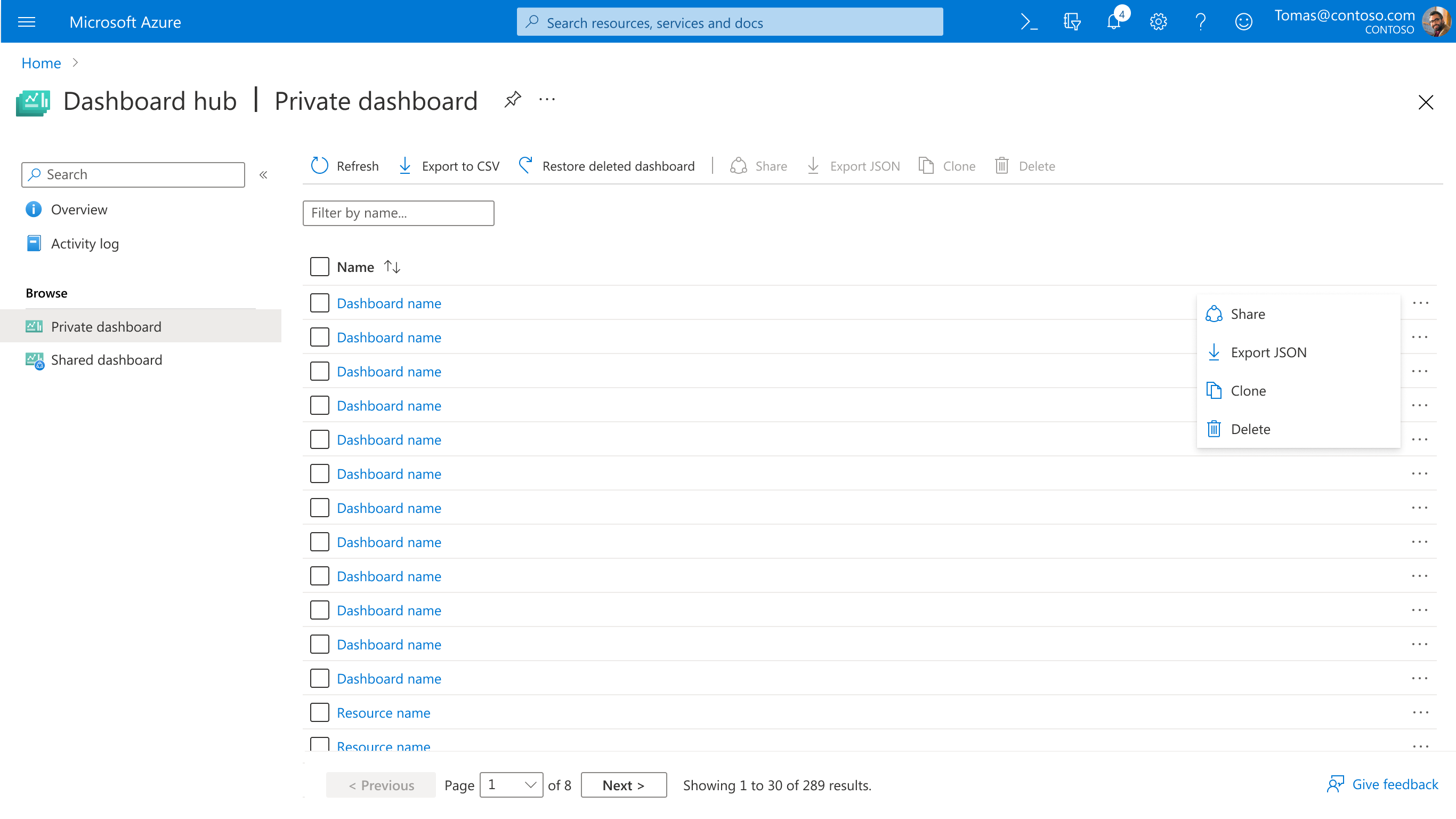
Task: Open Azure notifications bell
Action: [x=1112, y=21]
